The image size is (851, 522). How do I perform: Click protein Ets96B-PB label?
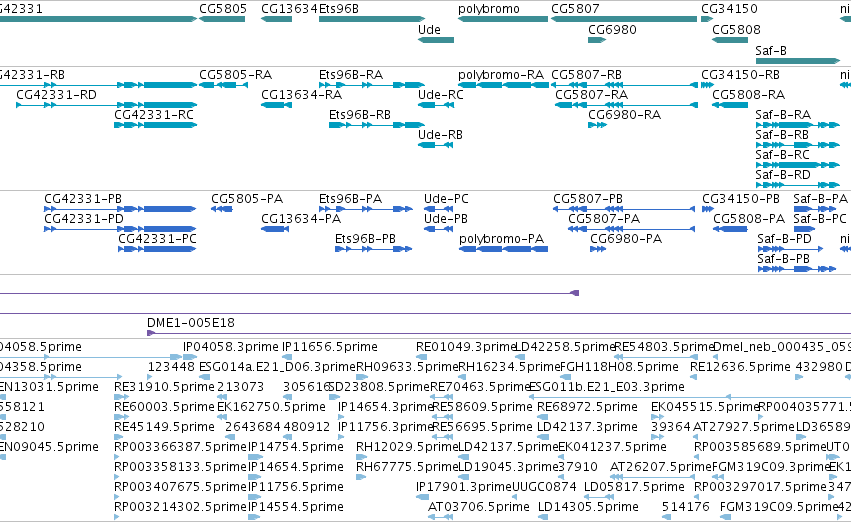coord(365,239)
